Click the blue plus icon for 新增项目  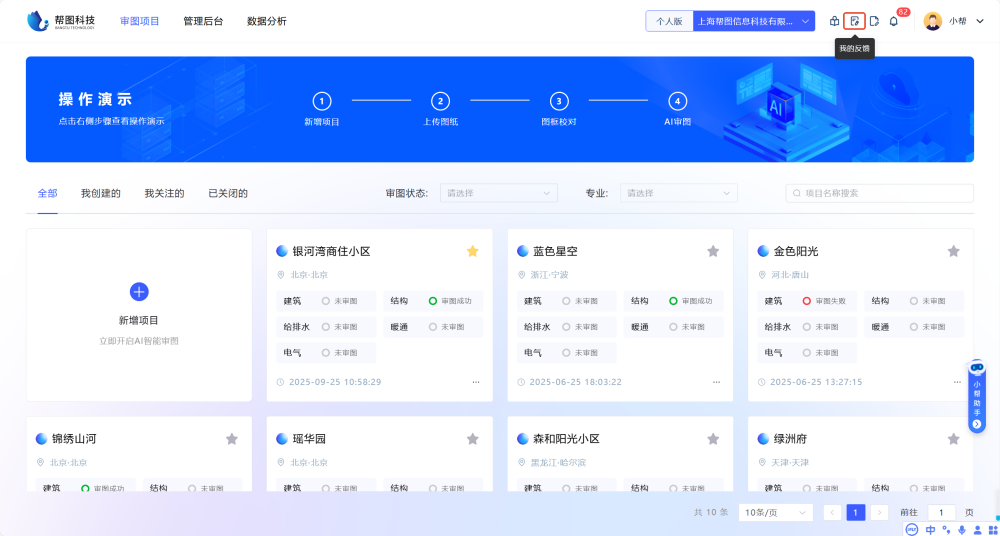(139, 291)
